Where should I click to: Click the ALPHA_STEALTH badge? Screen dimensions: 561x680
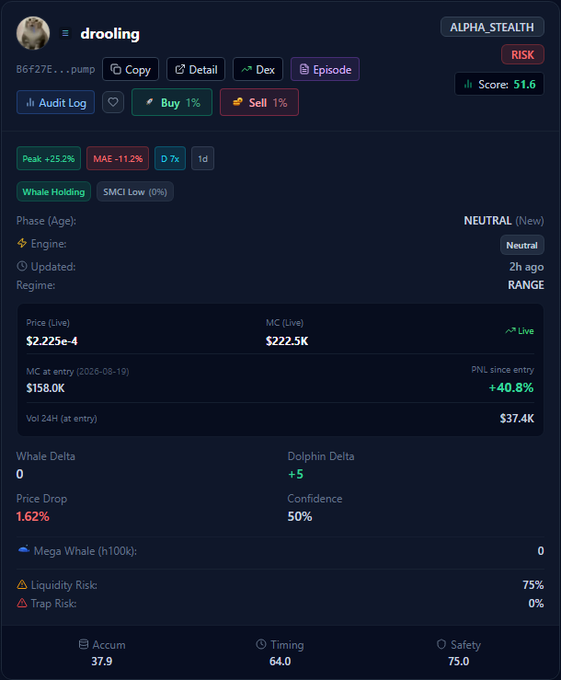pyautogui.click(x=492, y=27)
